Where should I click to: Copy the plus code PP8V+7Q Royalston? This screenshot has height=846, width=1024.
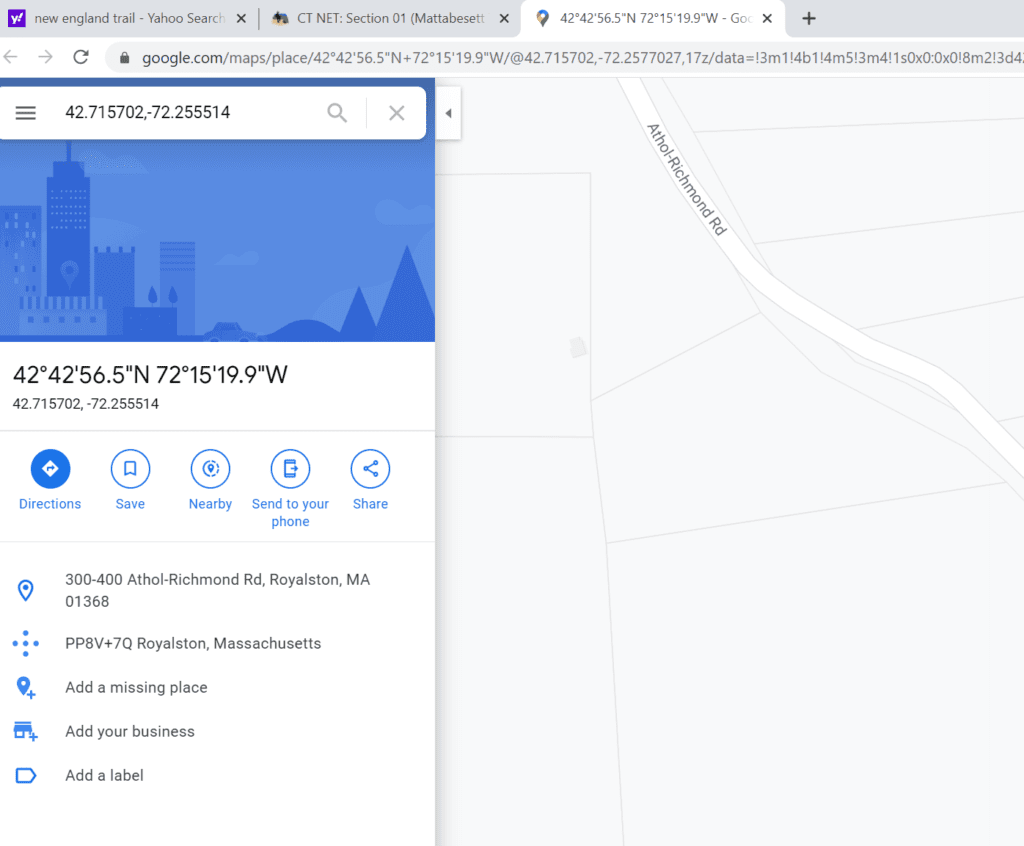point(193,644)
